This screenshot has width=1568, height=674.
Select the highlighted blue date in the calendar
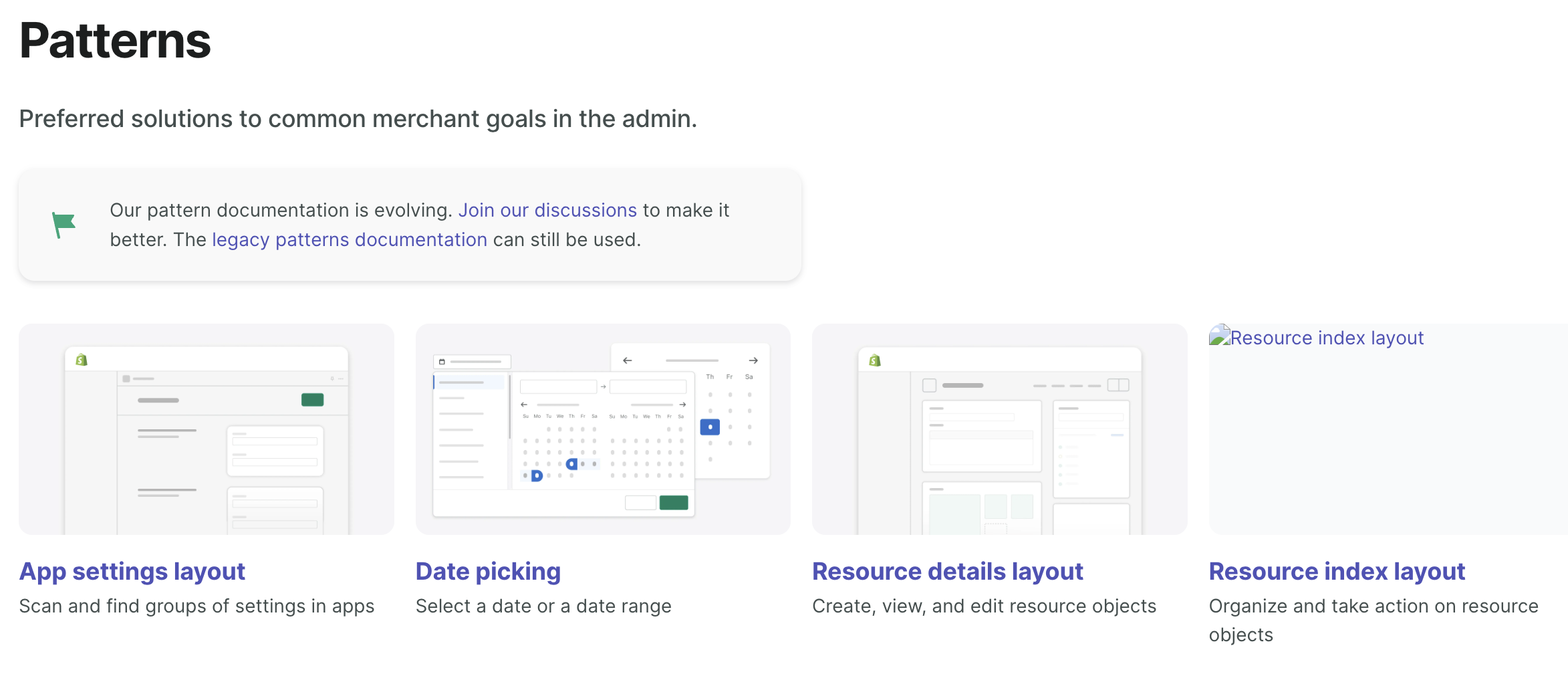tap(710, 427)
